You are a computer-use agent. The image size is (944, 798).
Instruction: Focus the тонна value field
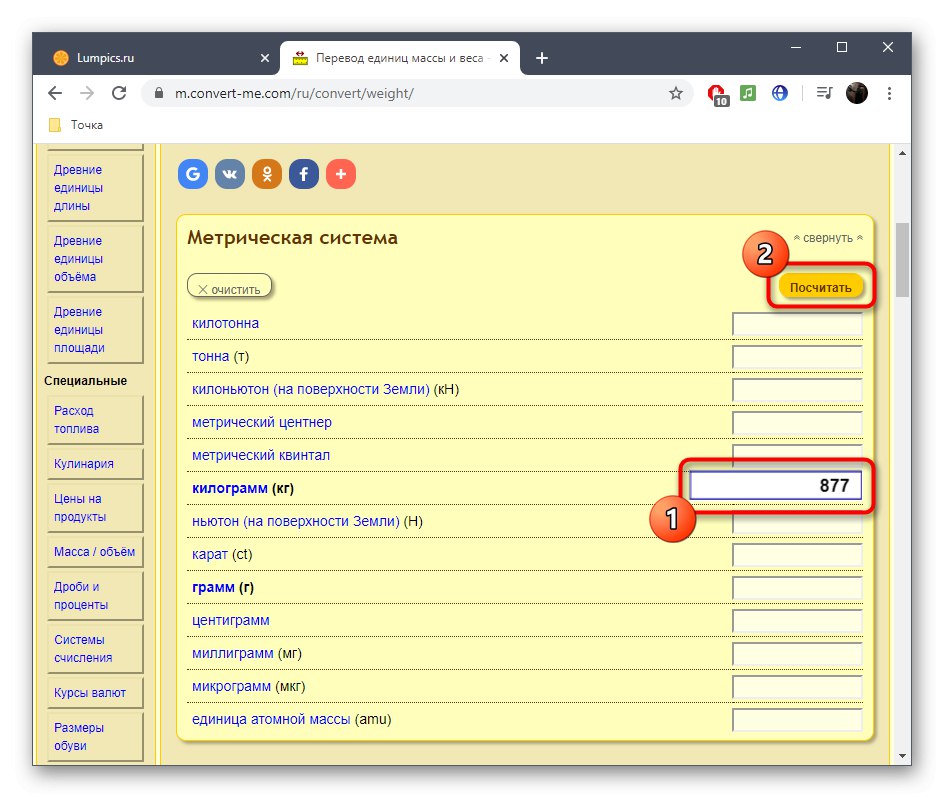click(797, 357)
